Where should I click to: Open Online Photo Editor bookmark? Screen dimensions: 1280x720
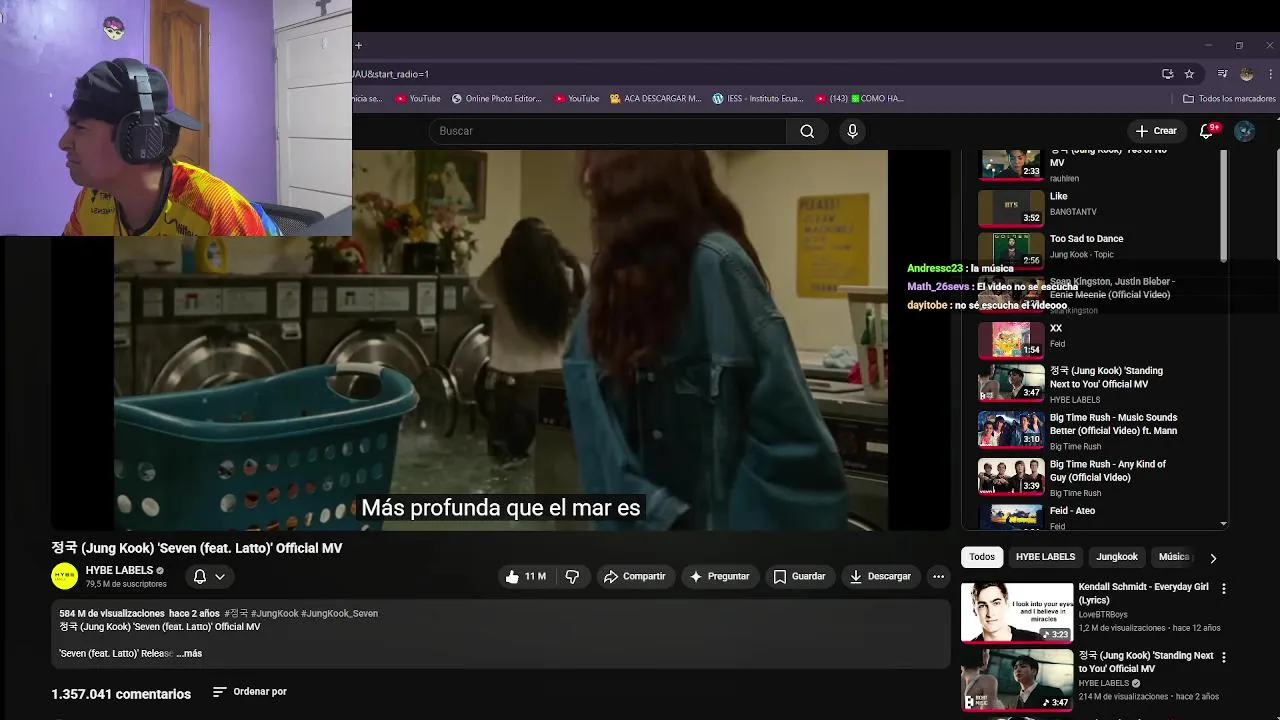point(497,99)
